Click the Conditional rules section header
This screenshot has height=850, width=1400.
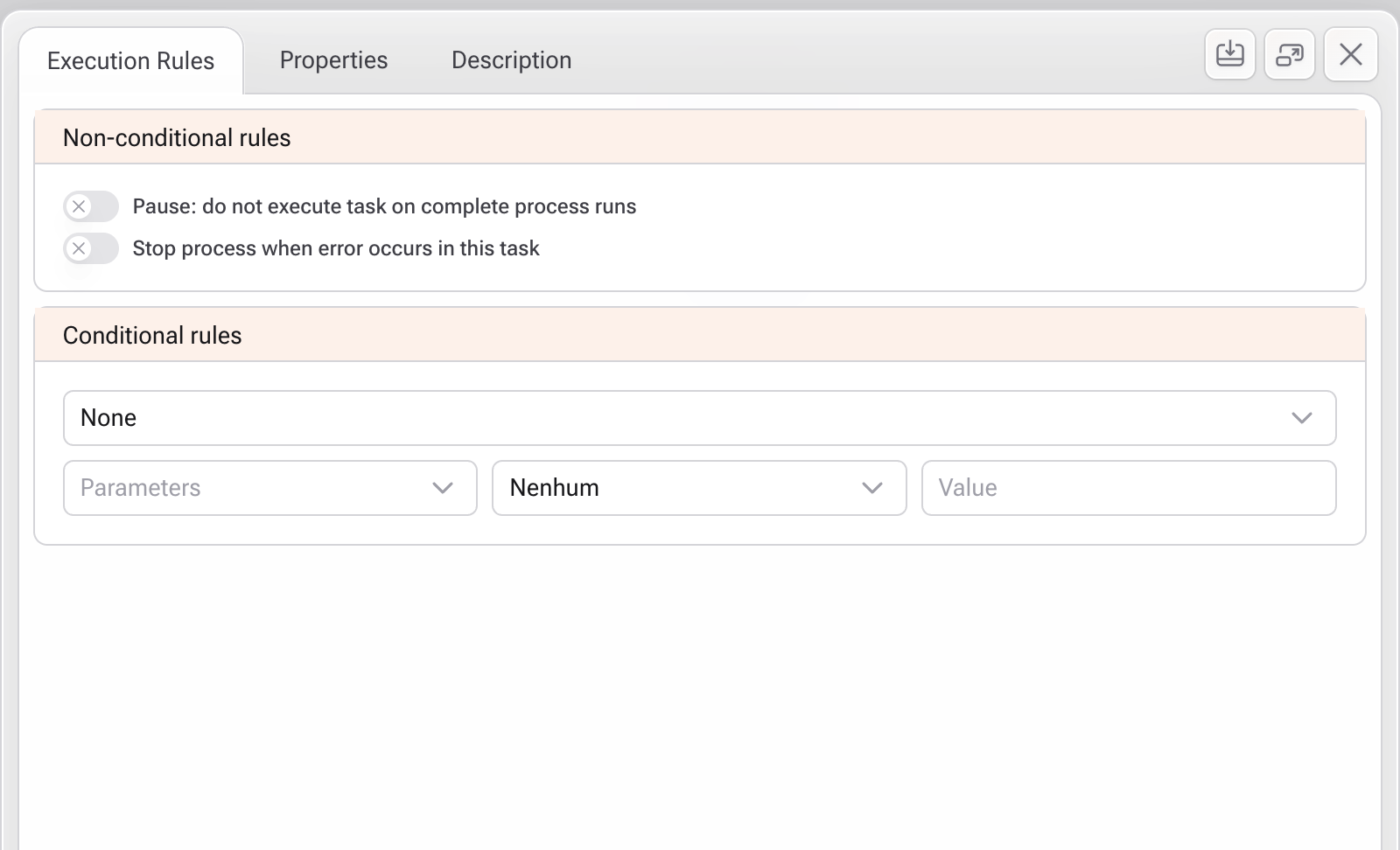pos(700,335)
